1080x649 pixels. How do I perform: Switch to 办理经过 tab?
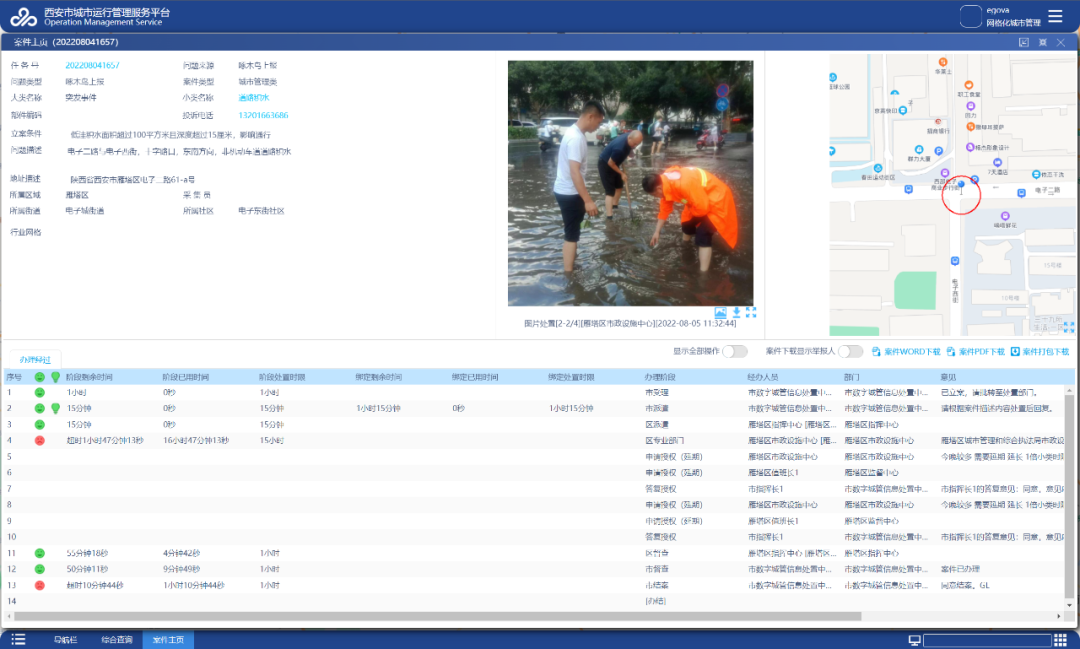click(x=35, y=360)
